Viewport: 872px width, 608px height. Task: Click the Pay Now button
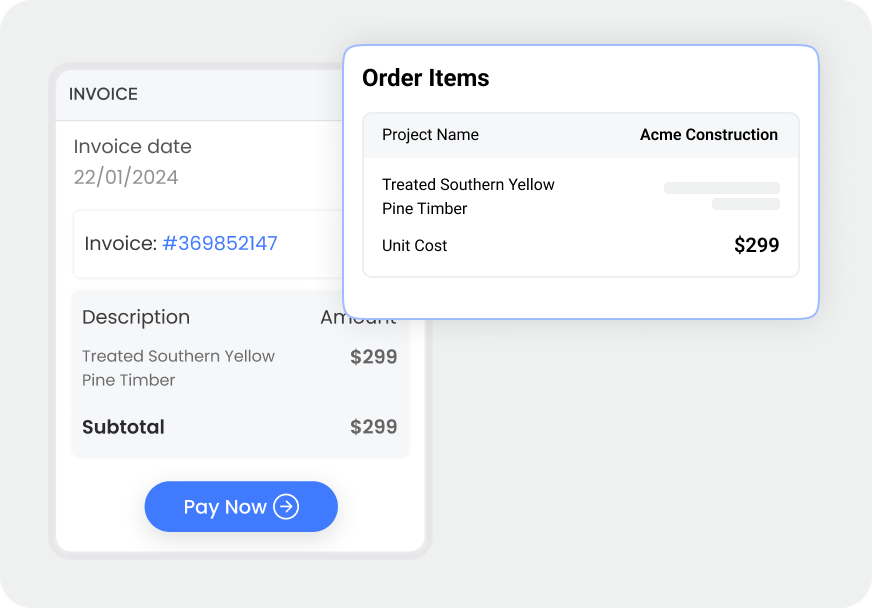pos(240,507)
